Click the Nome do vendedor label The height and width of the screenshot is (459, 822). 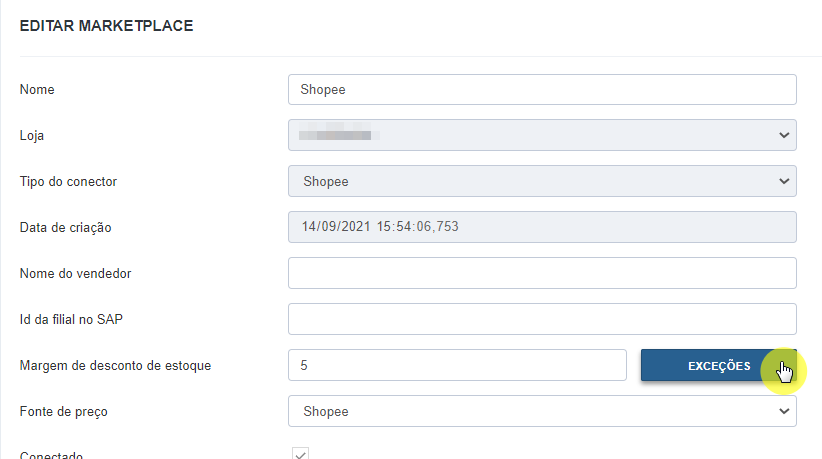75,274
